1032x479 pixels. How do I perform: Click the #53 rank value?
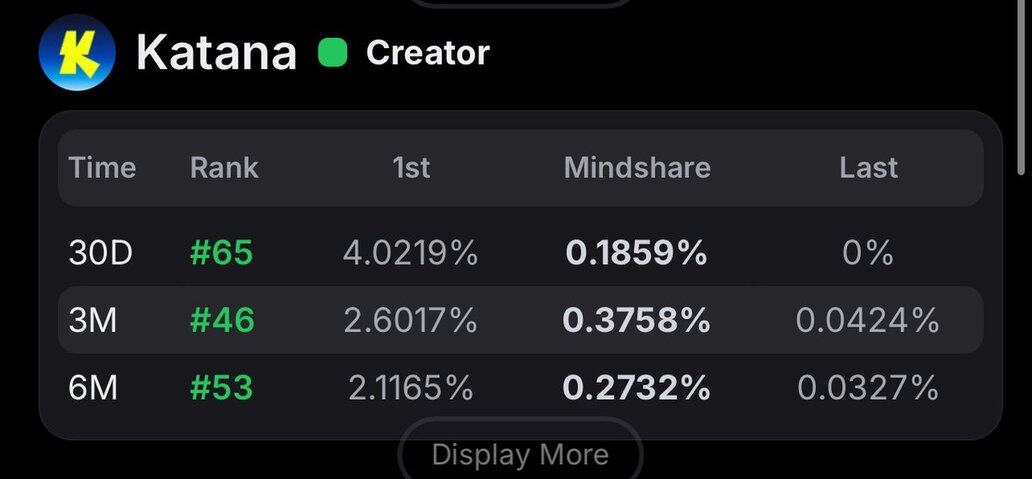click(221, 387)
